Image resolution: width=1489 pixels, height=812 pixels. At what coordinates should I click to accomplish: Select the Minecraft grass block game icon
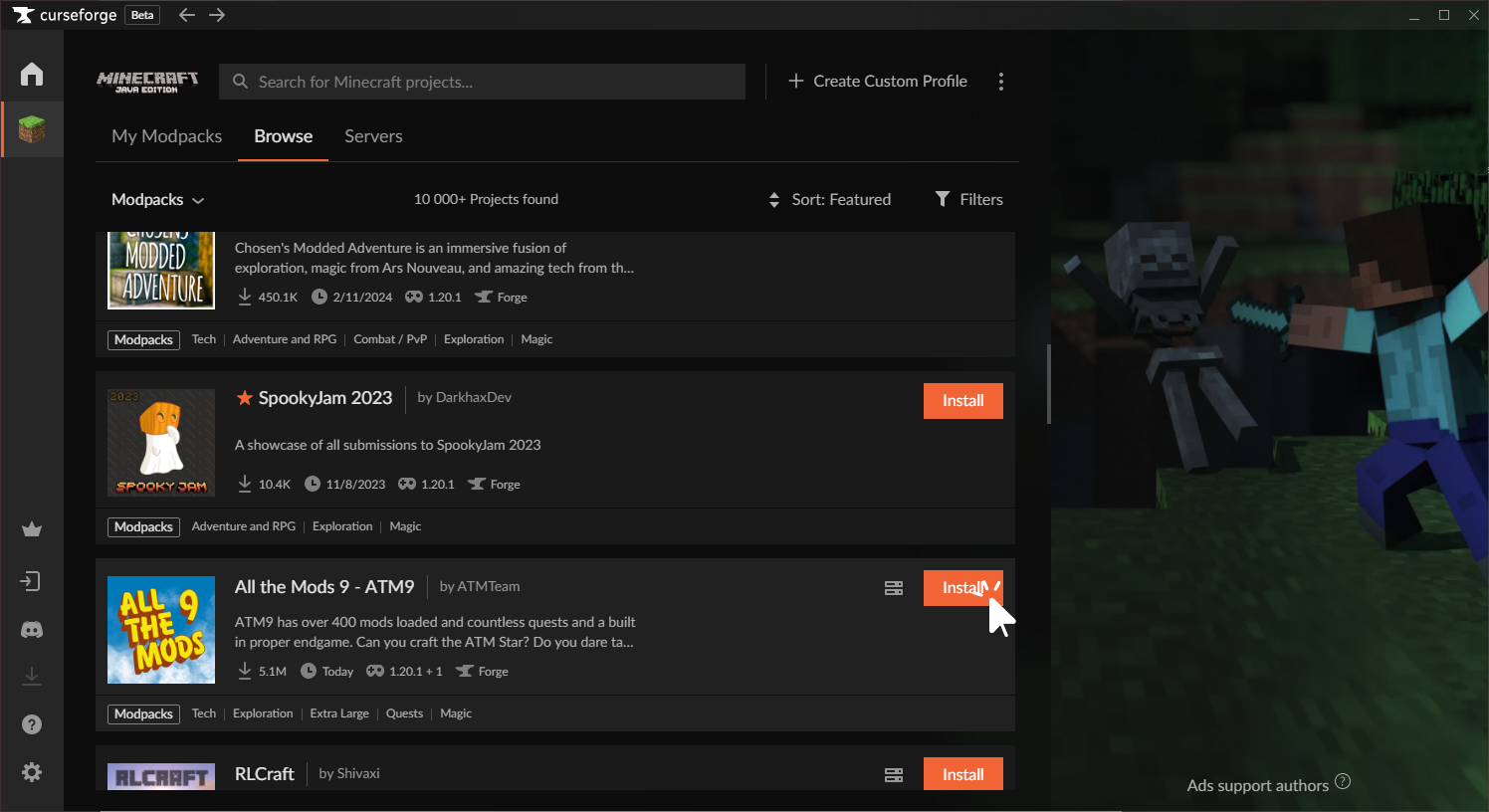32,129
